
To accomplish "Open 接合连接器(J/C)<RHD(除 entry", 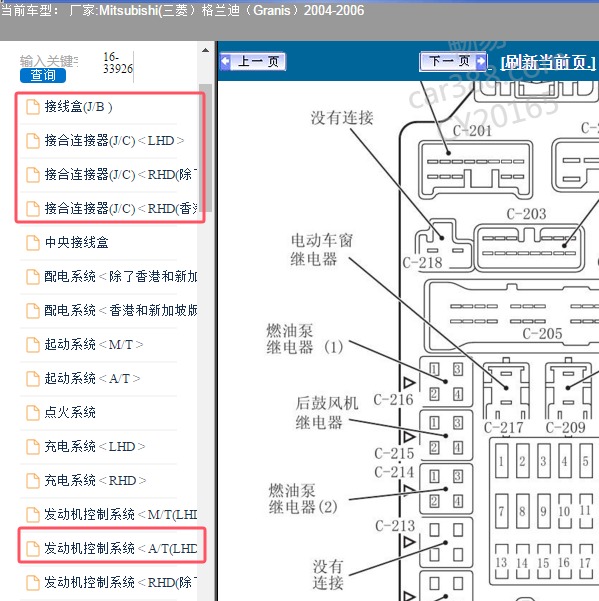I will pyautogui.click(x=120, y=175).
